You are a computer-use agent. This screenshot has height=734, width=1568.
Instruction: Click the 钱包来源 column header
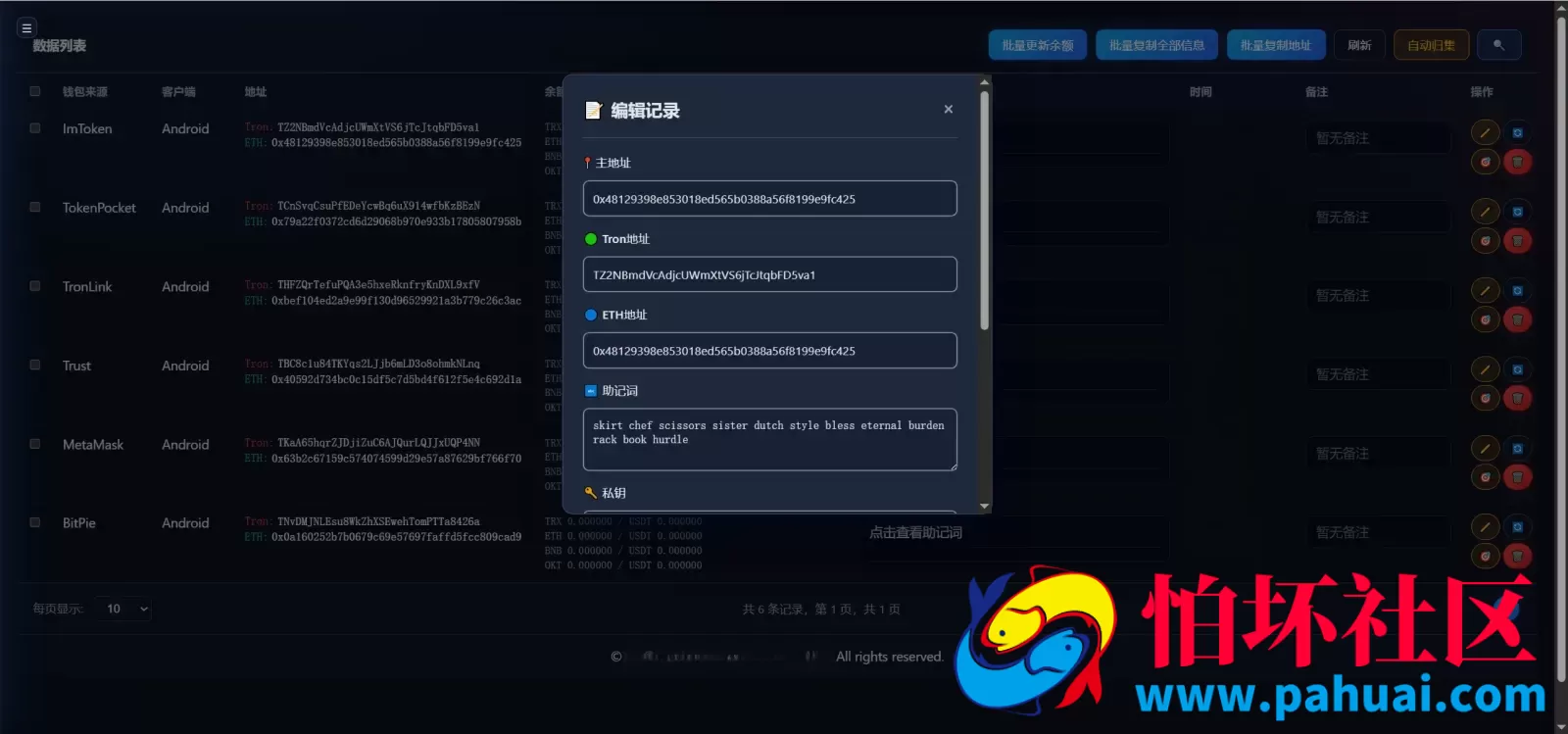[85, 91]
